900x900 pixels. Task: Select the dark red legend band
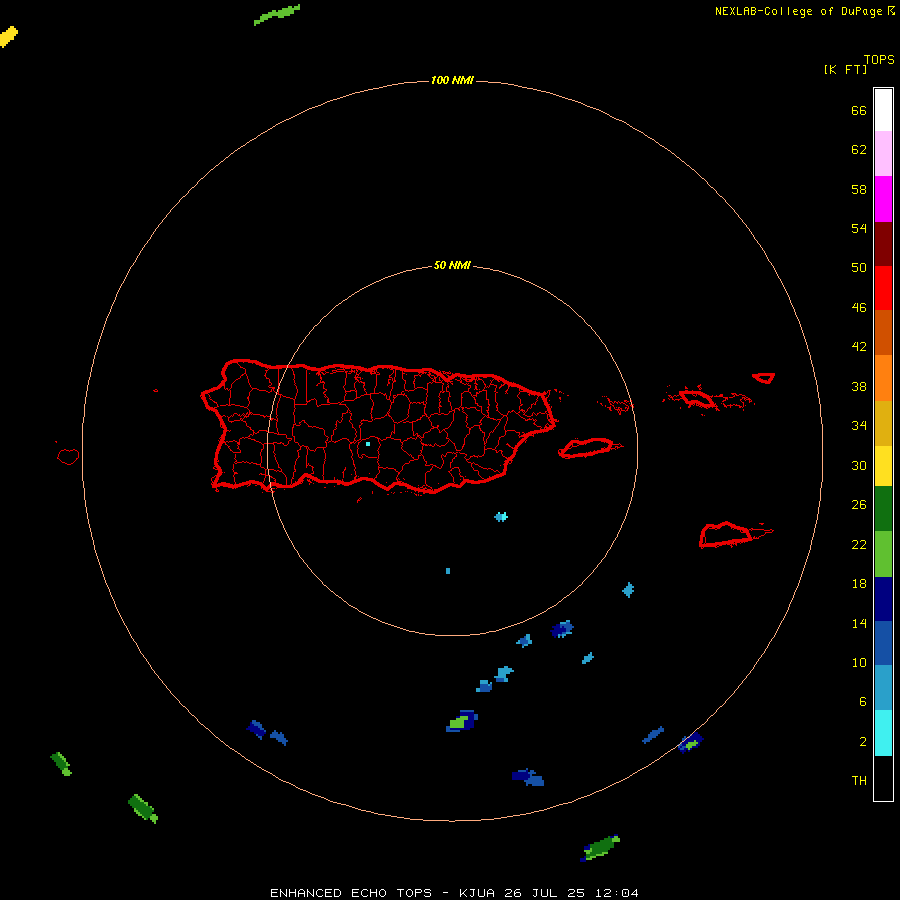pyautogui.click(x=883, y=243)
